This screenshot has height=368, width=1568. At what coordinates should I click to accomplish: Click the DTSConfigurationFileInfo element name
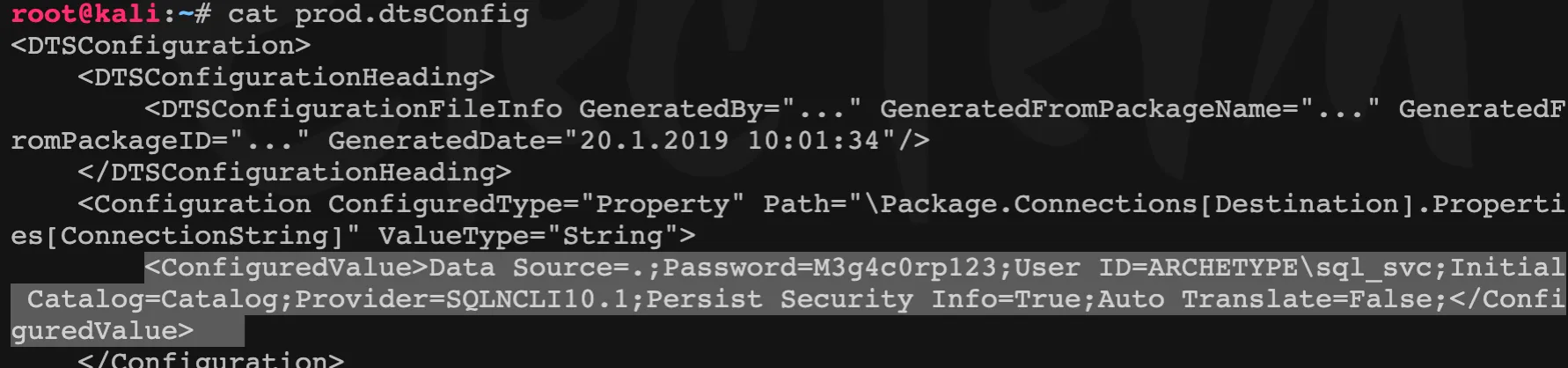pos(361,109)
